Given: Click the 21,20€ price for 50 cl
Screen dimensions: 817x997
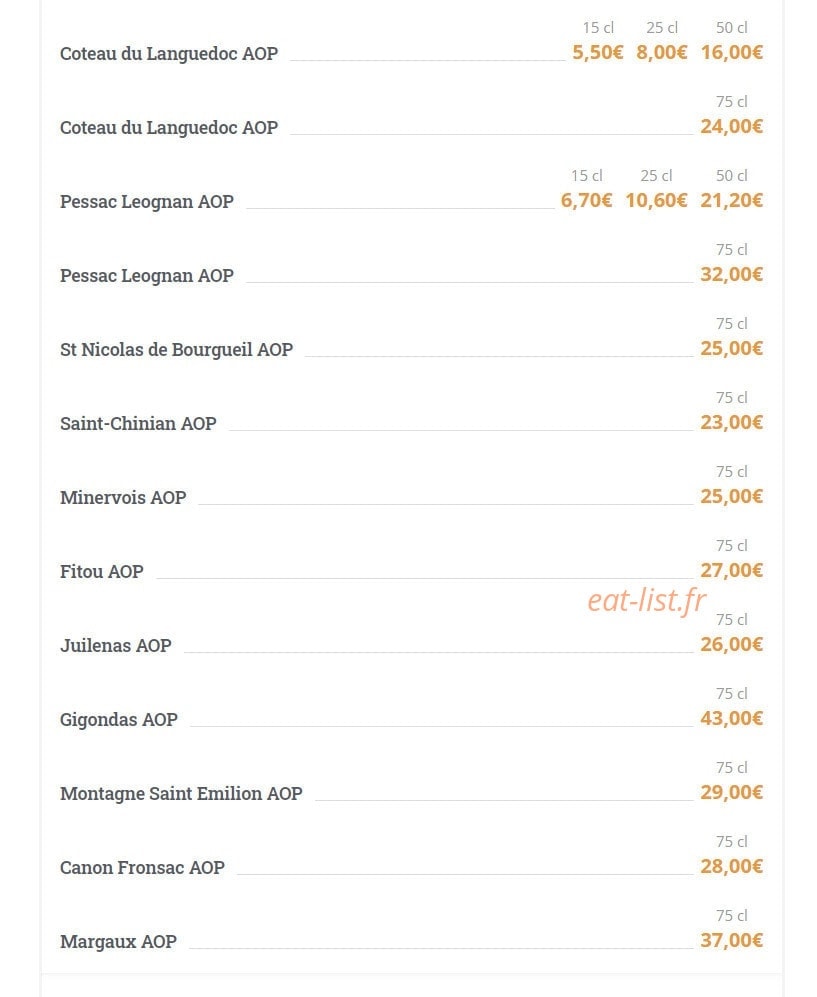Looking at the screenshot, I should (731, 201).
